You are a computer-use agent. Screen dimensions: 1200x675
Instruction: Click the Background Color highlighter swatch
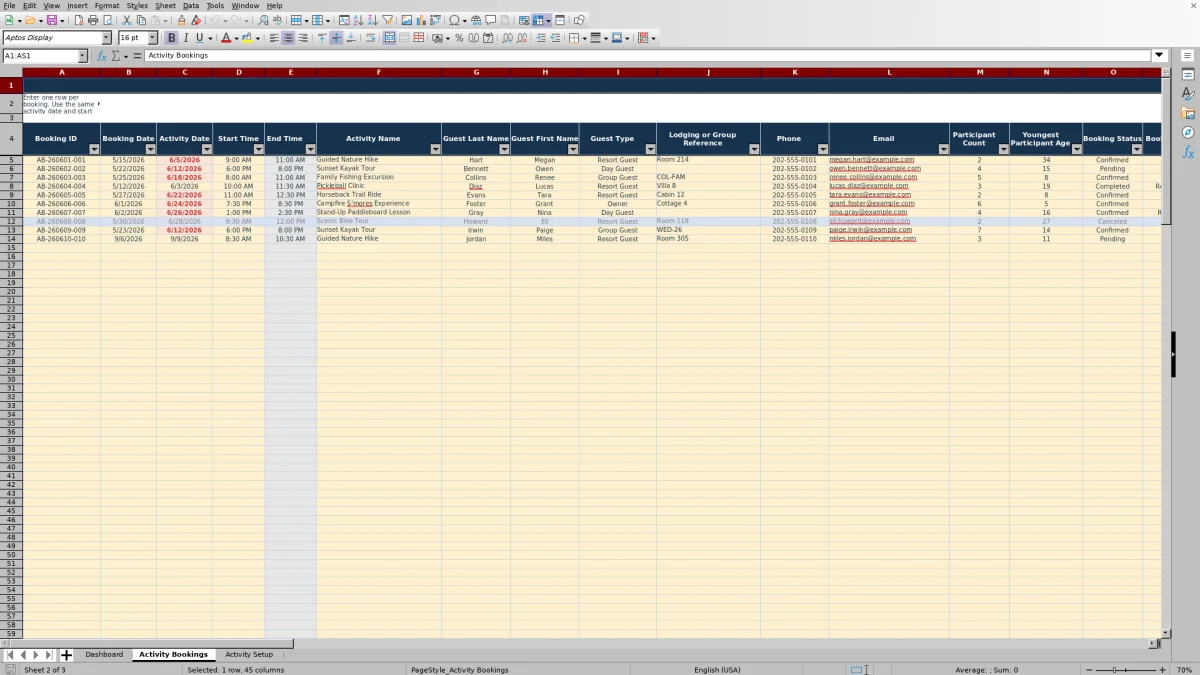pyautogui.click(x=246, y=38)
